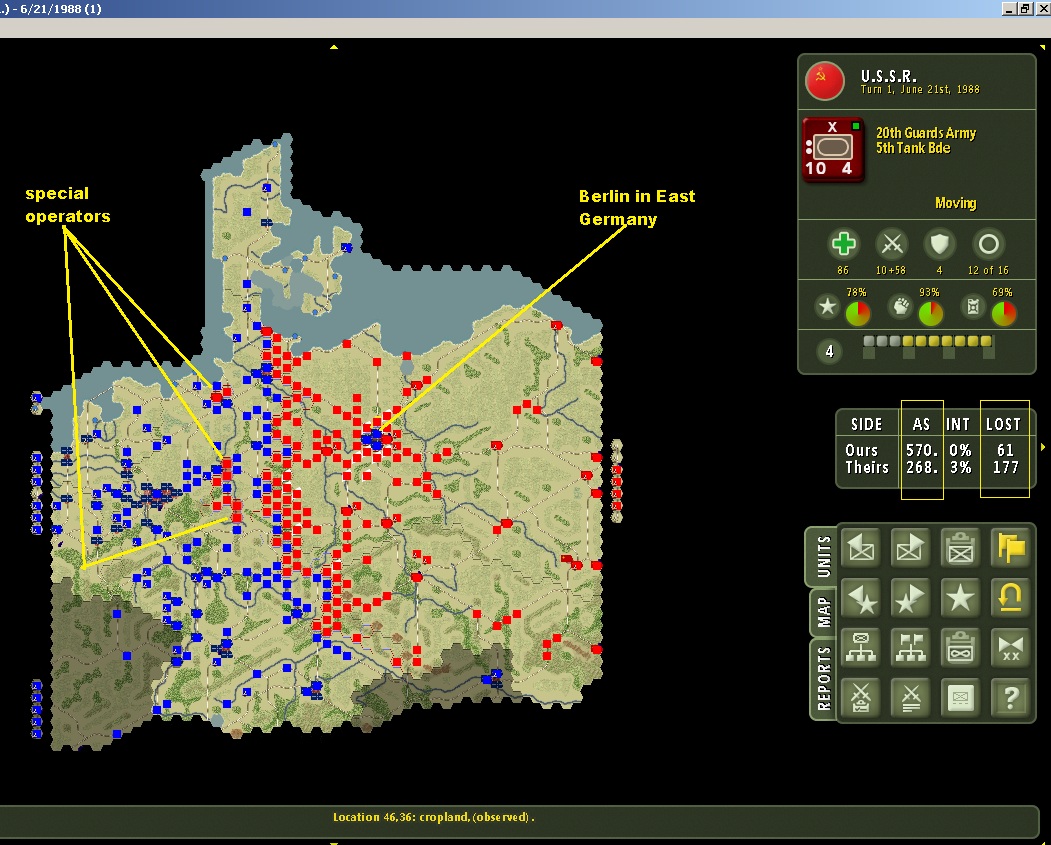The image size is (1051, 845).
Task: Select next unit button with right arrow
Action: (x=910, y=548)
